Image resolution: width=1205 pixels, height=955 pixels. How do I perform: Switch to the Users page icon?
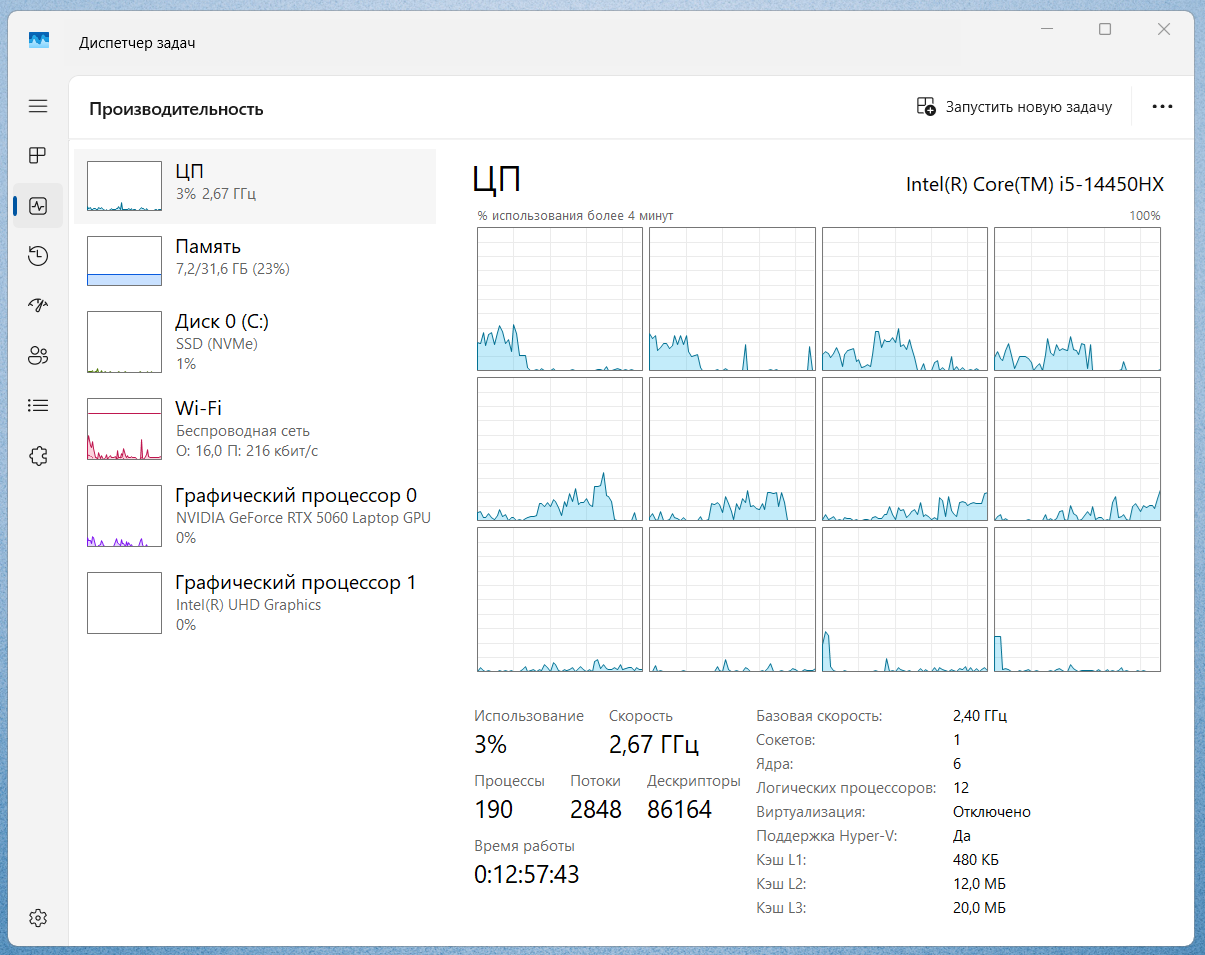tap(38, 355)
